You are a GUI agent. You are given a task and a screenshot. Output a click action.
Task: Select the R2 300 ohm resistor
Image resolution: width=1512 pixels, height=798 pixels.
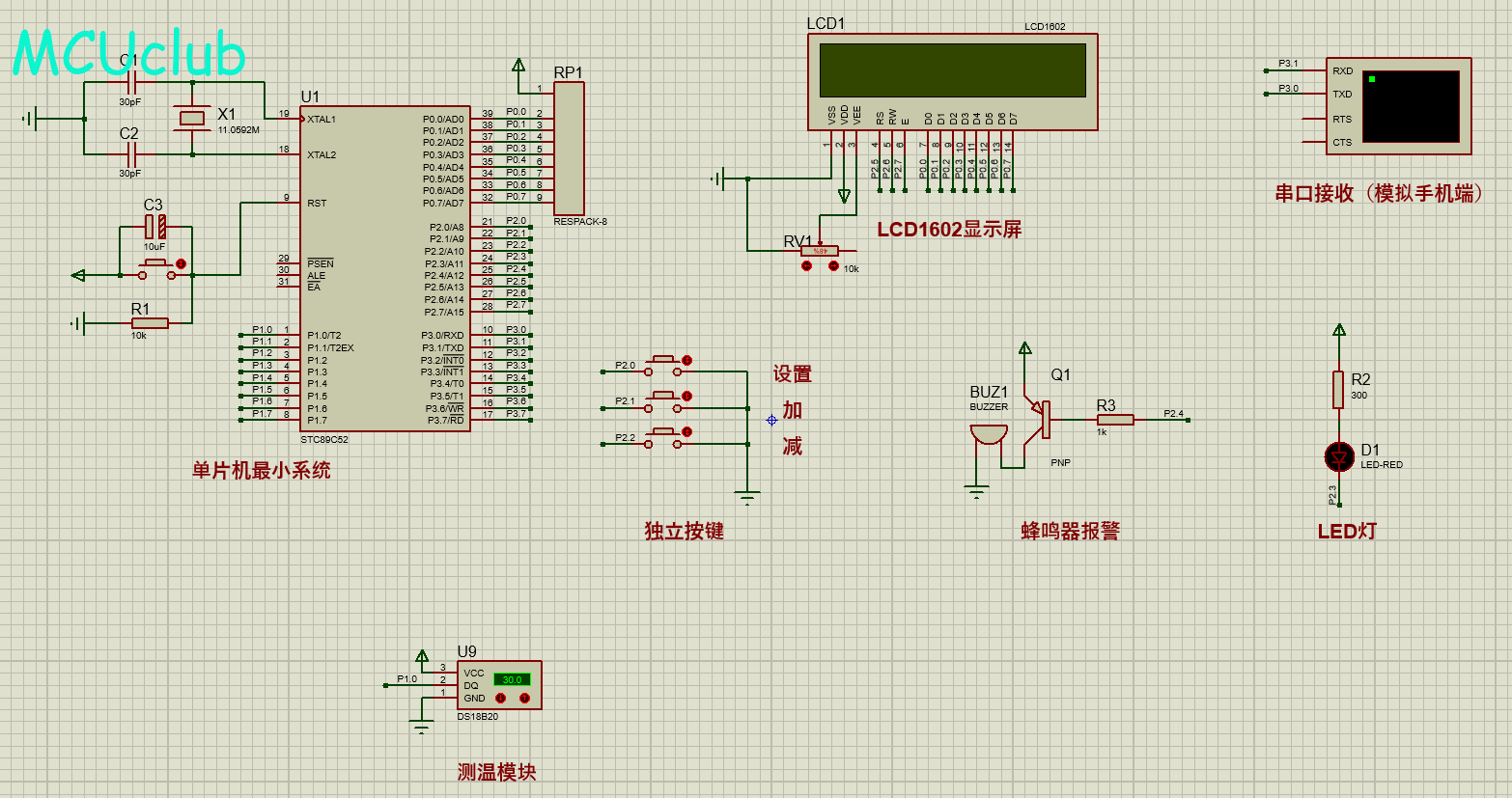1338,390
